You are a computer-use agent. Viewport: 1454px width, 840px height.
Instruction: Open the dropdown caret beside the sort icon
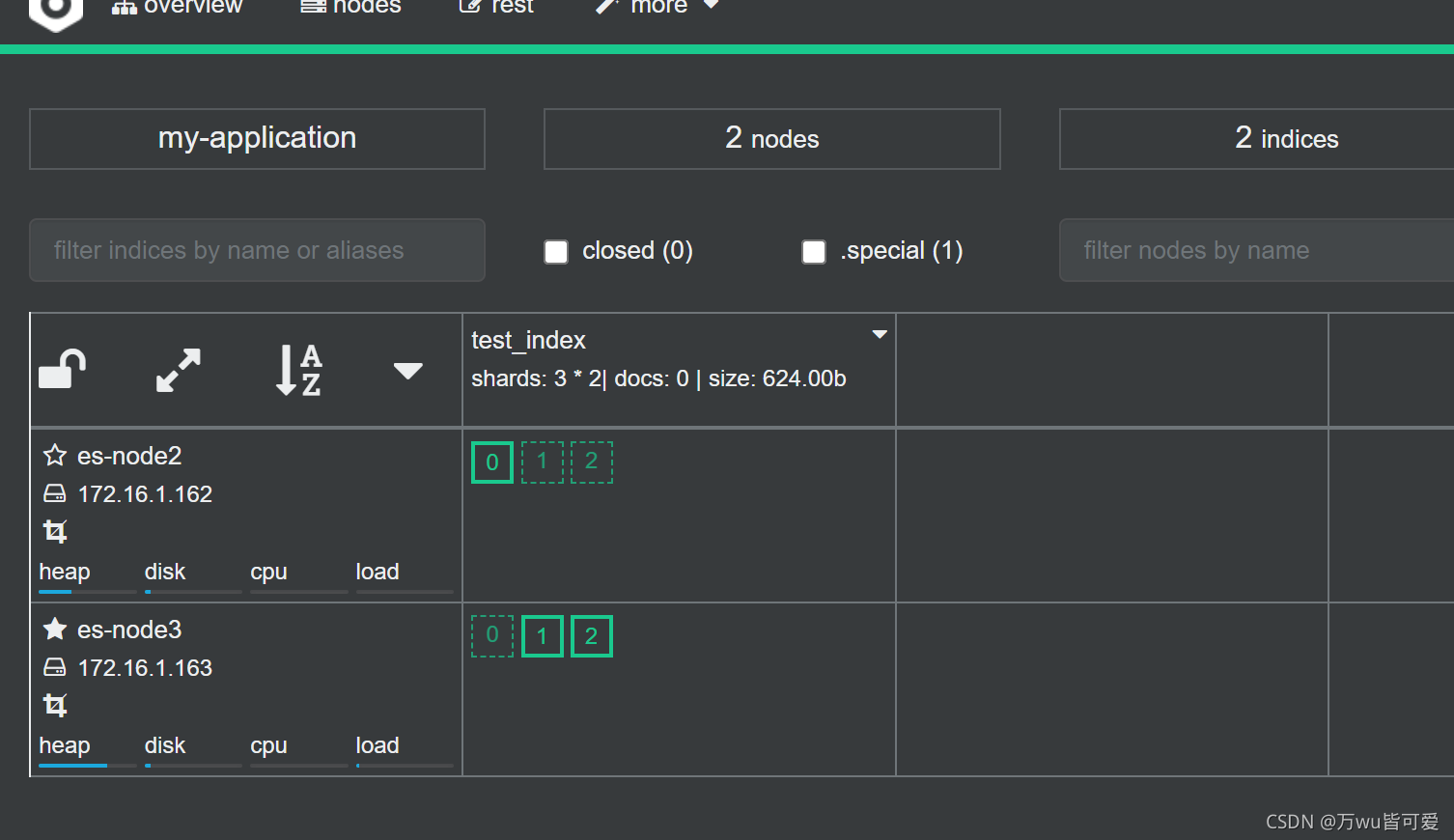[x=408, y=371]
